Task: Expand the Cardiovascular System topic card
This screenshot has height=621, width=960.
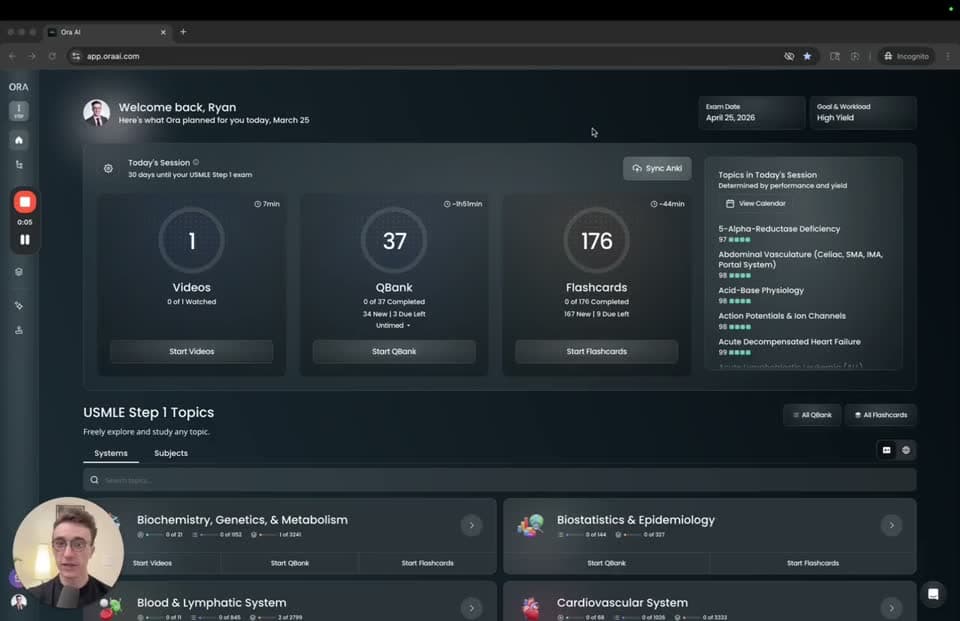Action: [890, 607]
